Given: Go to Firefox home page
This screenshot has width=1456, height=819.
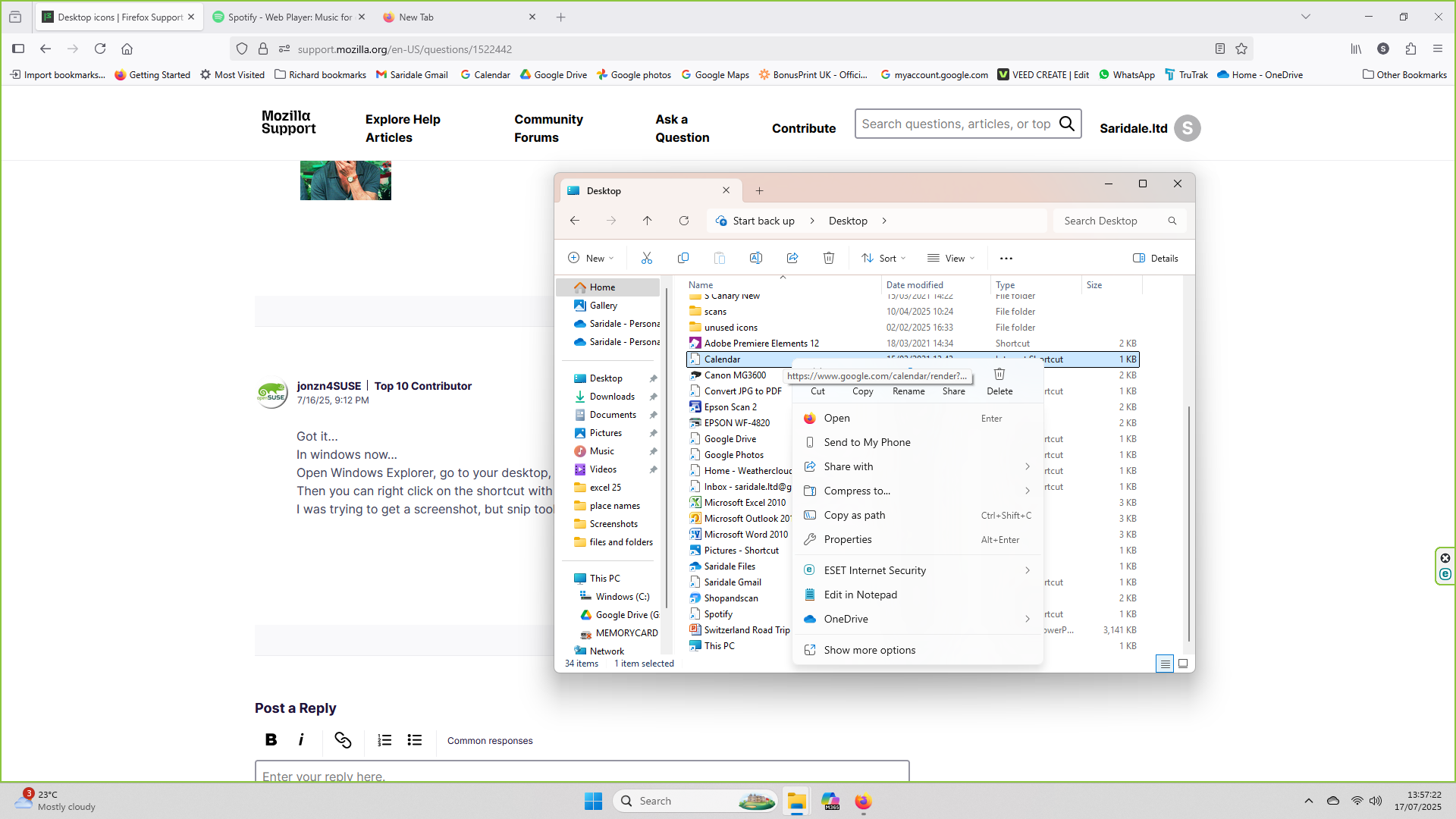Looking at the screenshot, I should (127, 49).
